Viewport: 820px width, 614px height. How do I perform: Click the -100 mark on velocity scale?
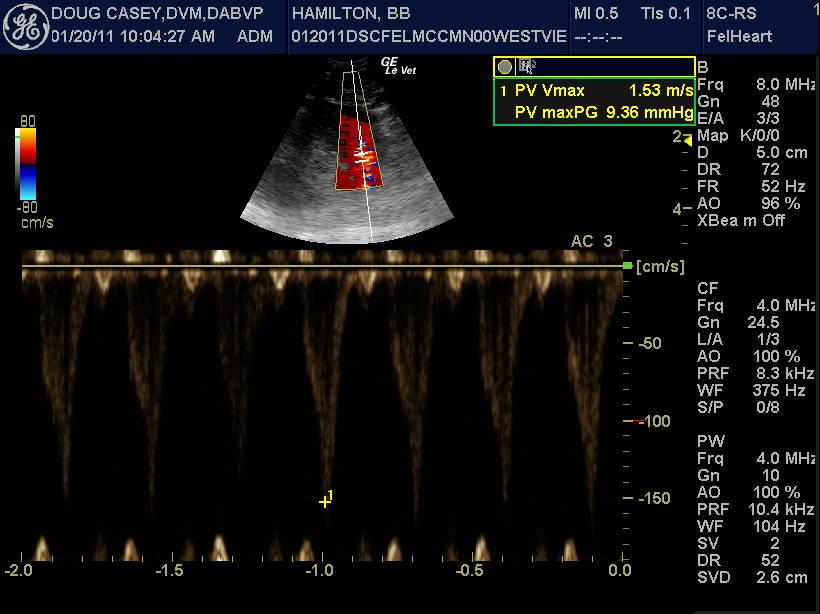click(654, 421)
